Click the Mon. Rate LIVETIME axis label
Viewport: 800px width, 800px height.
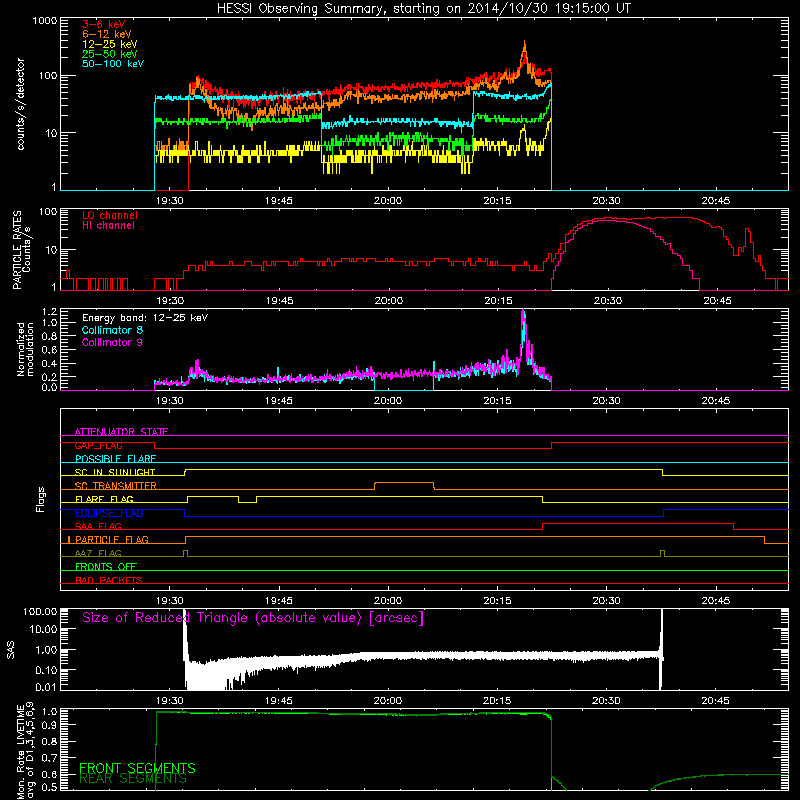25,750
